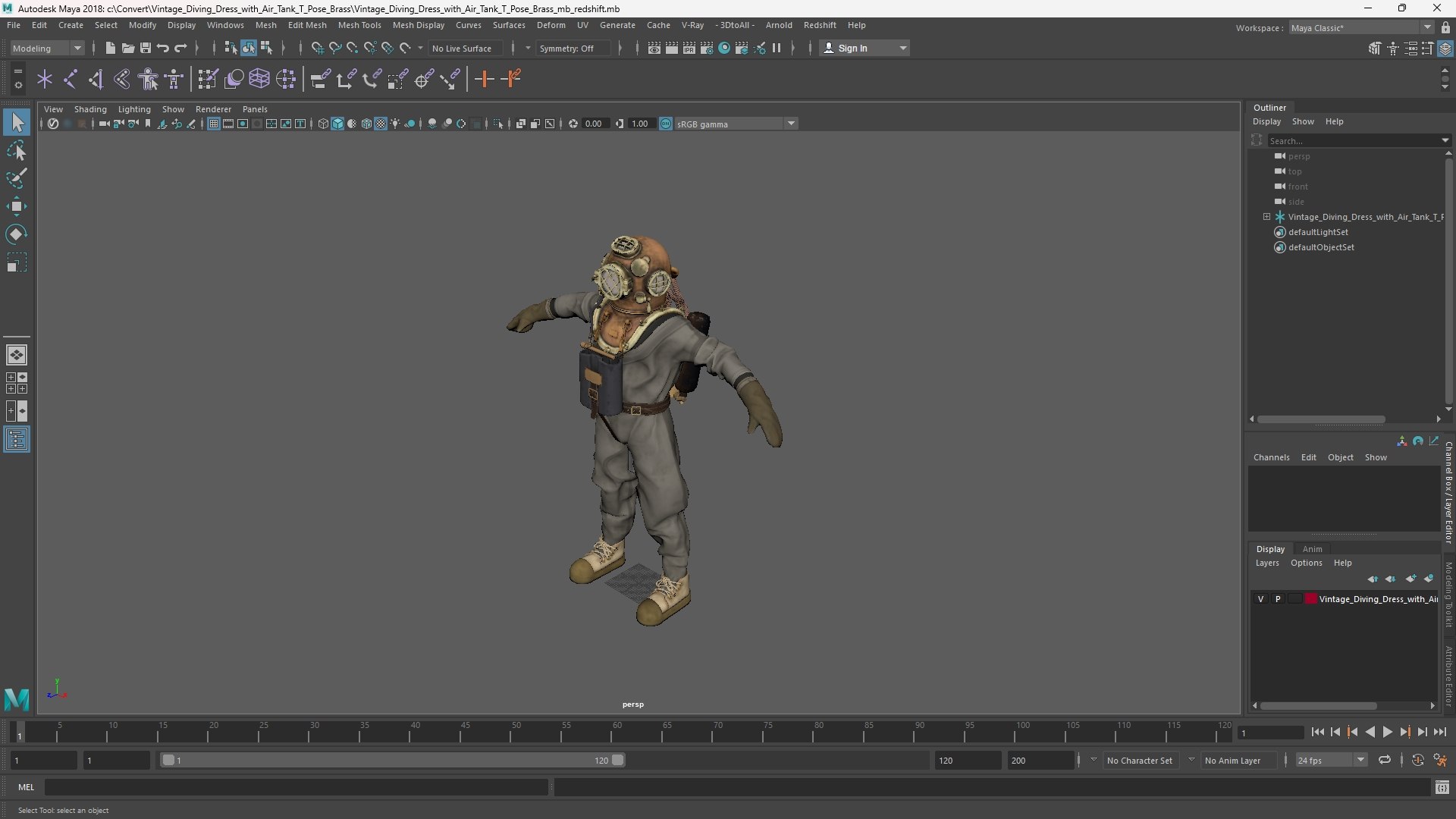This screenshot has width=1456, height=819.
Task: Open the viewport Shading menu
Action: (x=90, y=109)
